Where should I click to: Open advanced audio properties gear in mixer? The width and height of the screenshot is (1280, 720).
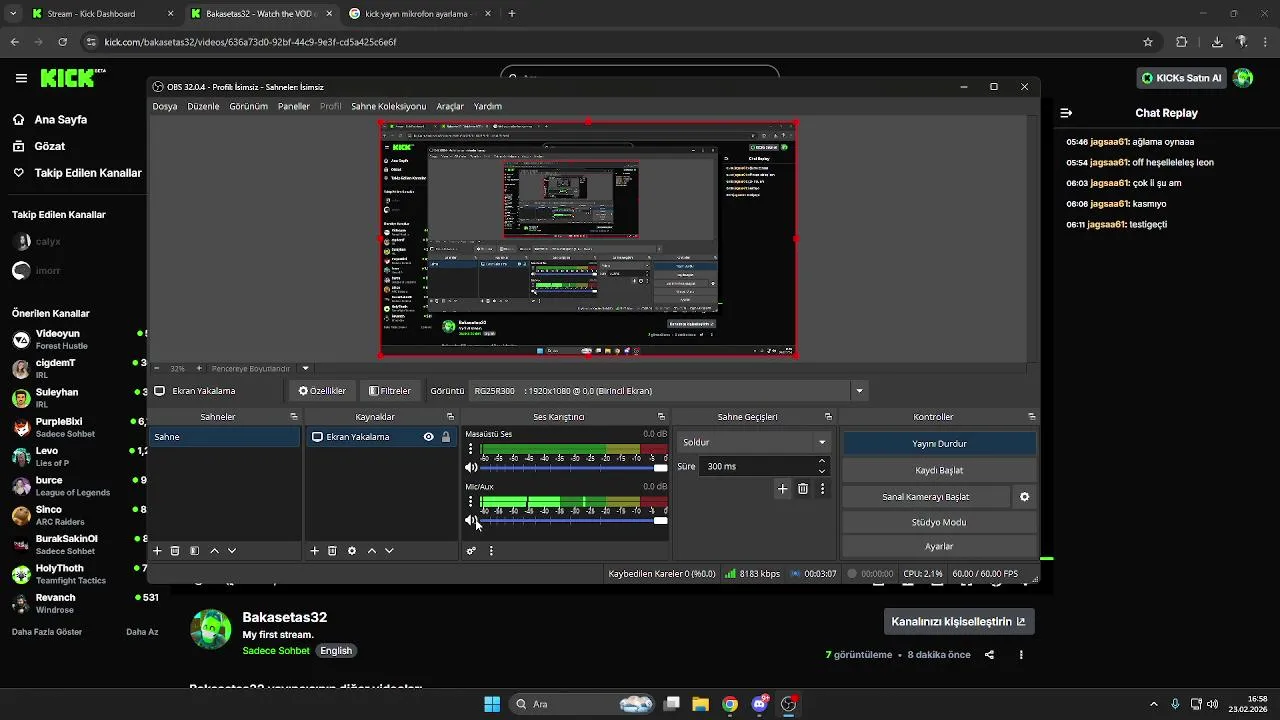(471, 551)
